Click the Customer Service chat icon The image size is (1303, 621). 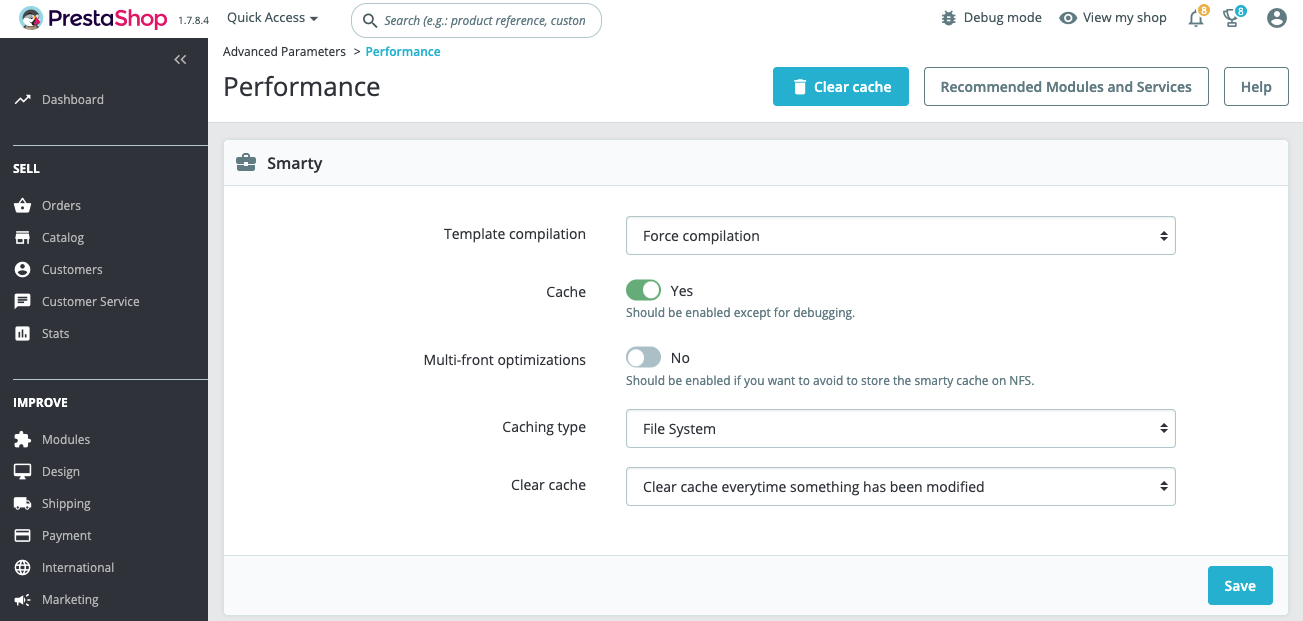(22, 302)
